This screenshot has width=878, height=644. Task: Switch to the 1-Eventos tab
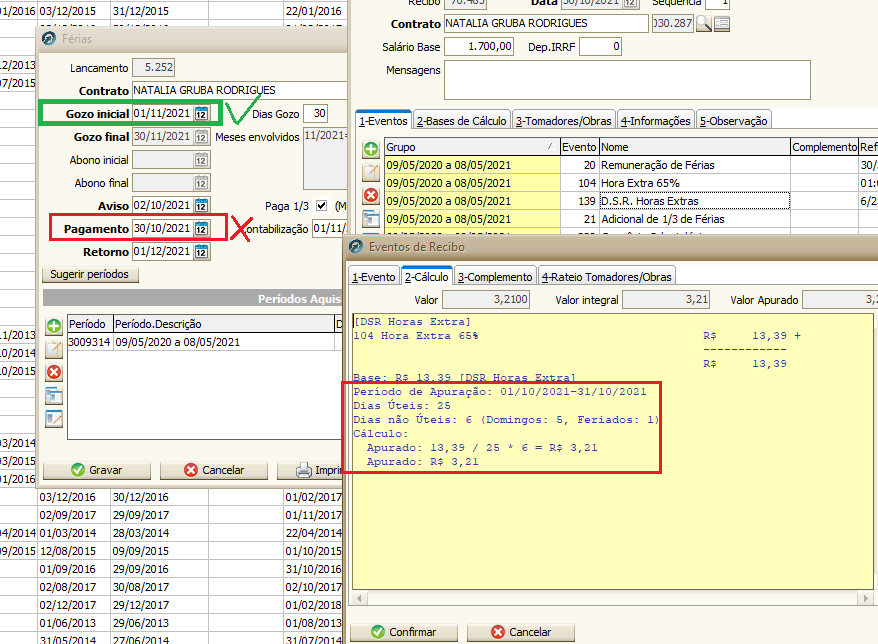[x=384, y=121]
